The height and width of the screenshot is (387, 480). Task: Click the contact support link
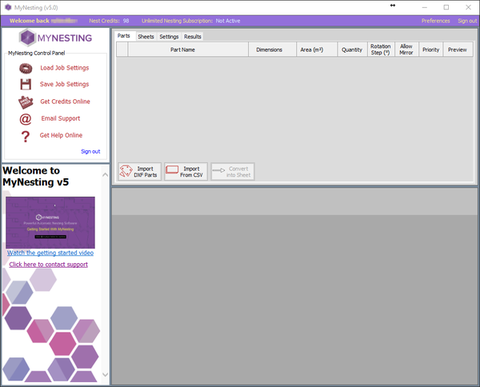(x=49, y=265)
